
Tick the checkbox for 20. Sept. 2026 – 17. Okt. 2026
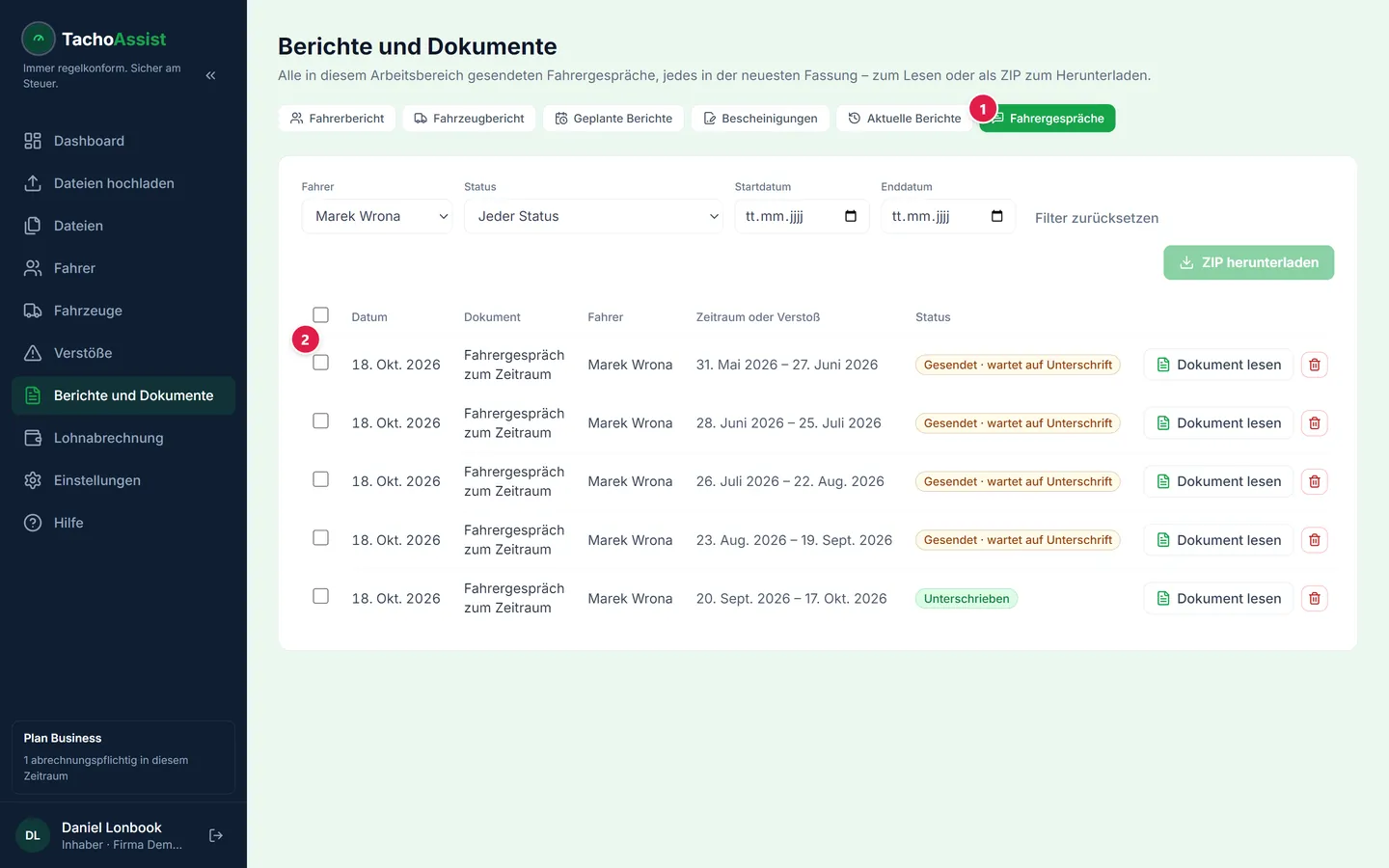321,596
